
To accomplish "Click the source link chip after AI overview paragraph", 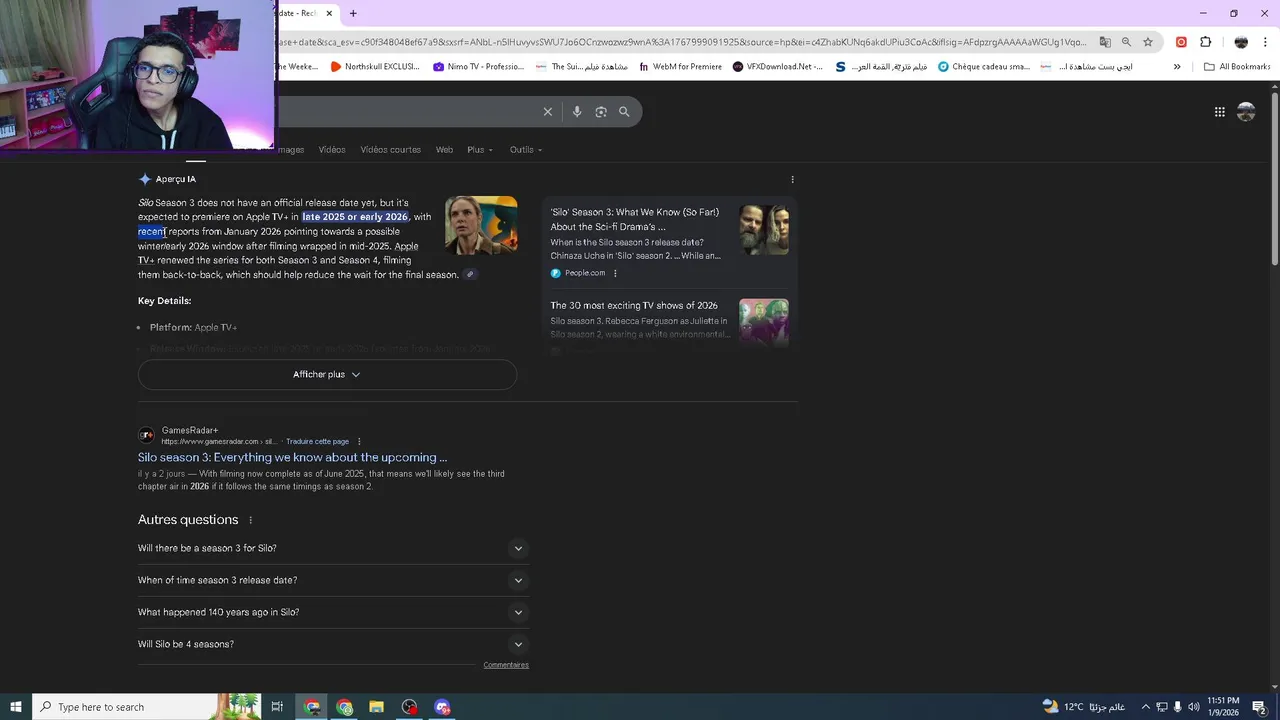I will click(470, 275).
